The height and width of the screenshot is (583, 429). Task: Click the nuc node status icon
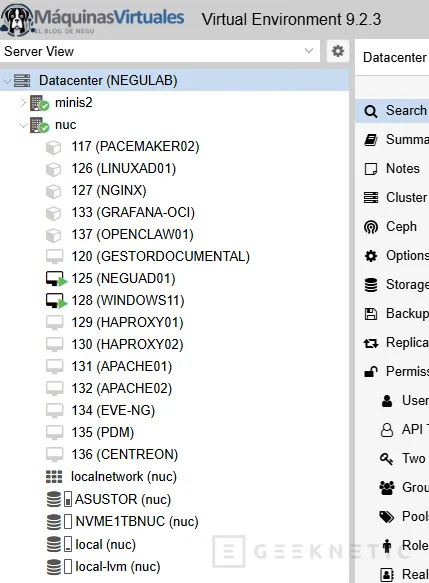[x=39, y=125]
